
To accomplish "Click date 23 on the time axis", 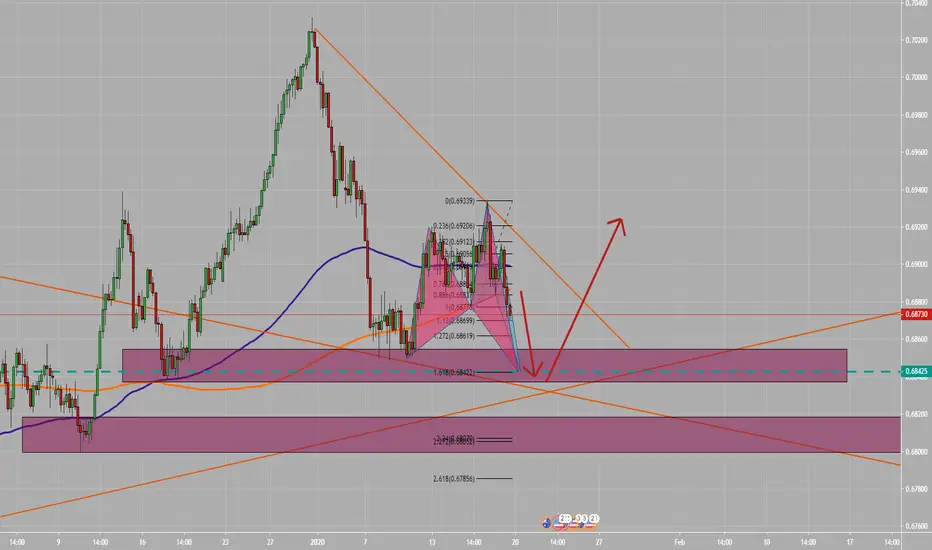I will (225, 542).
